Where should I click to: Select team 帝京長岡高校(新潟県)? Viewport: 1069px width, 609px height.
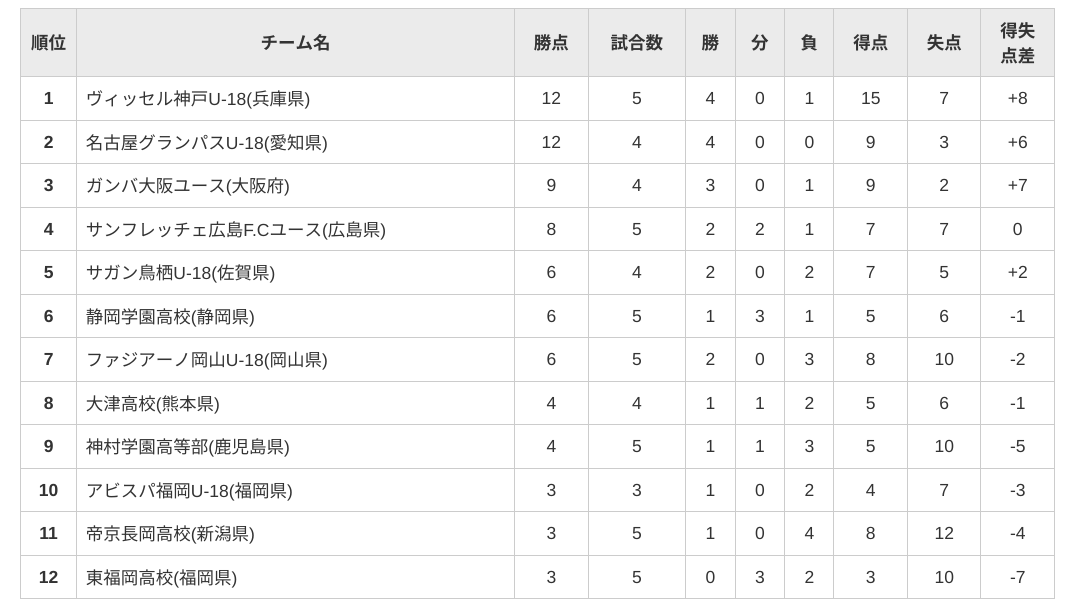pyautogui.click(x=170, y=533)
